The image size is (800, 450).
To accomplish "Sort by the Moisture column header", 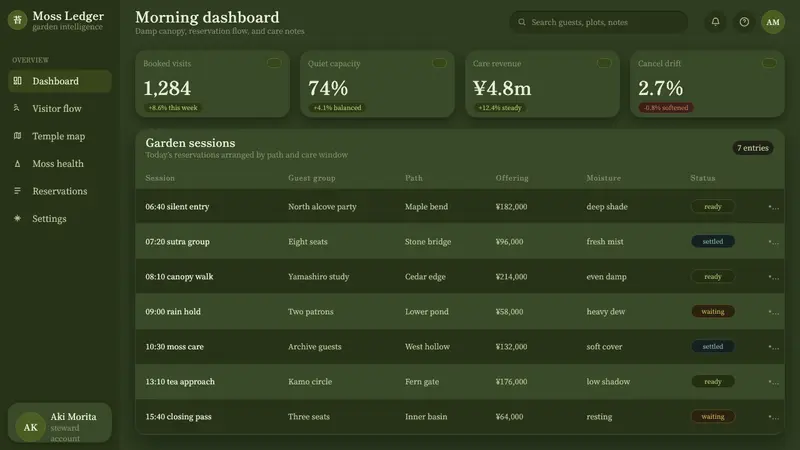I will click(x=604, y=178).
